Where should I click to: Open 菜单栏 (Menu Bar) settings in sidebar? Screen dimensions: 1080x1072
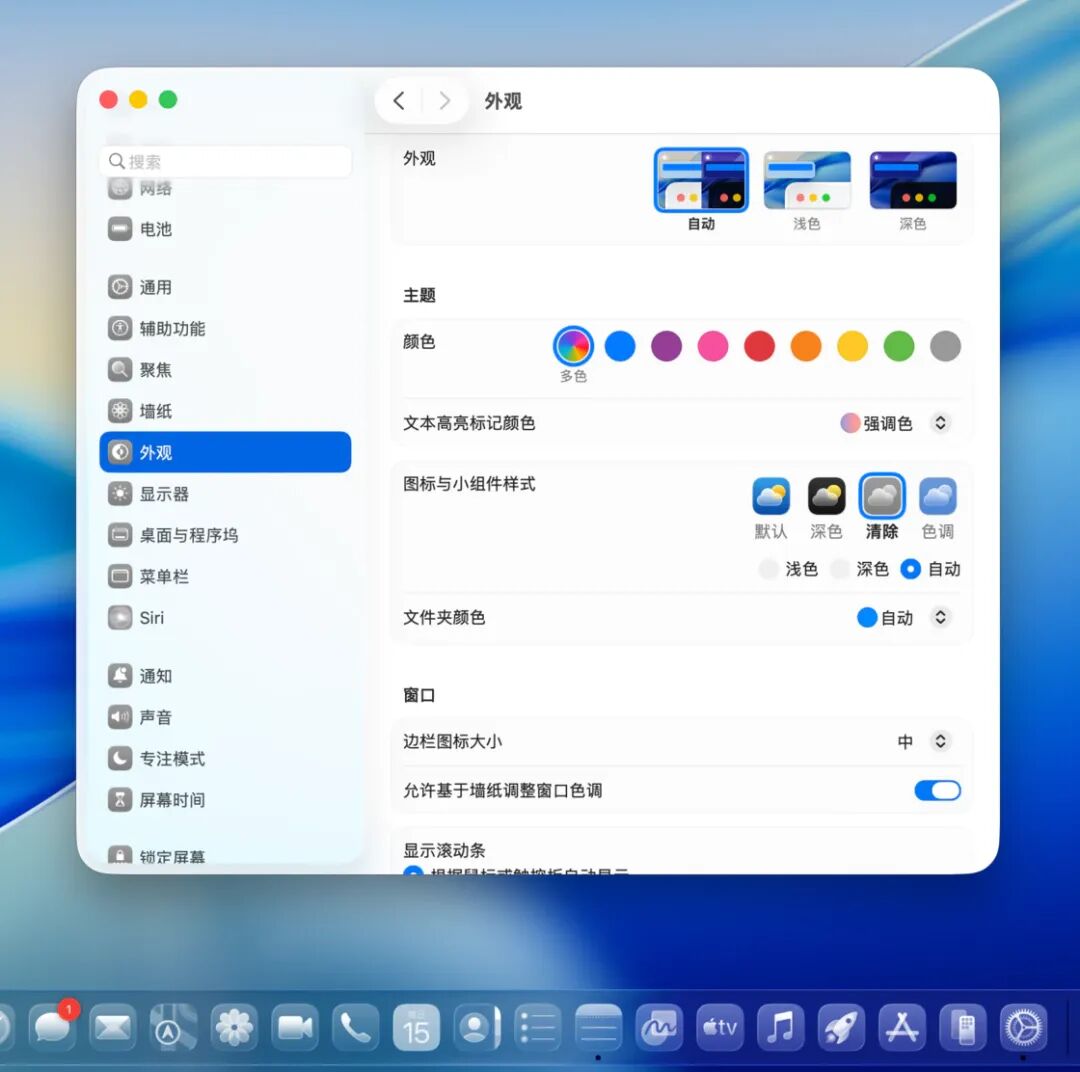[225, 577]
